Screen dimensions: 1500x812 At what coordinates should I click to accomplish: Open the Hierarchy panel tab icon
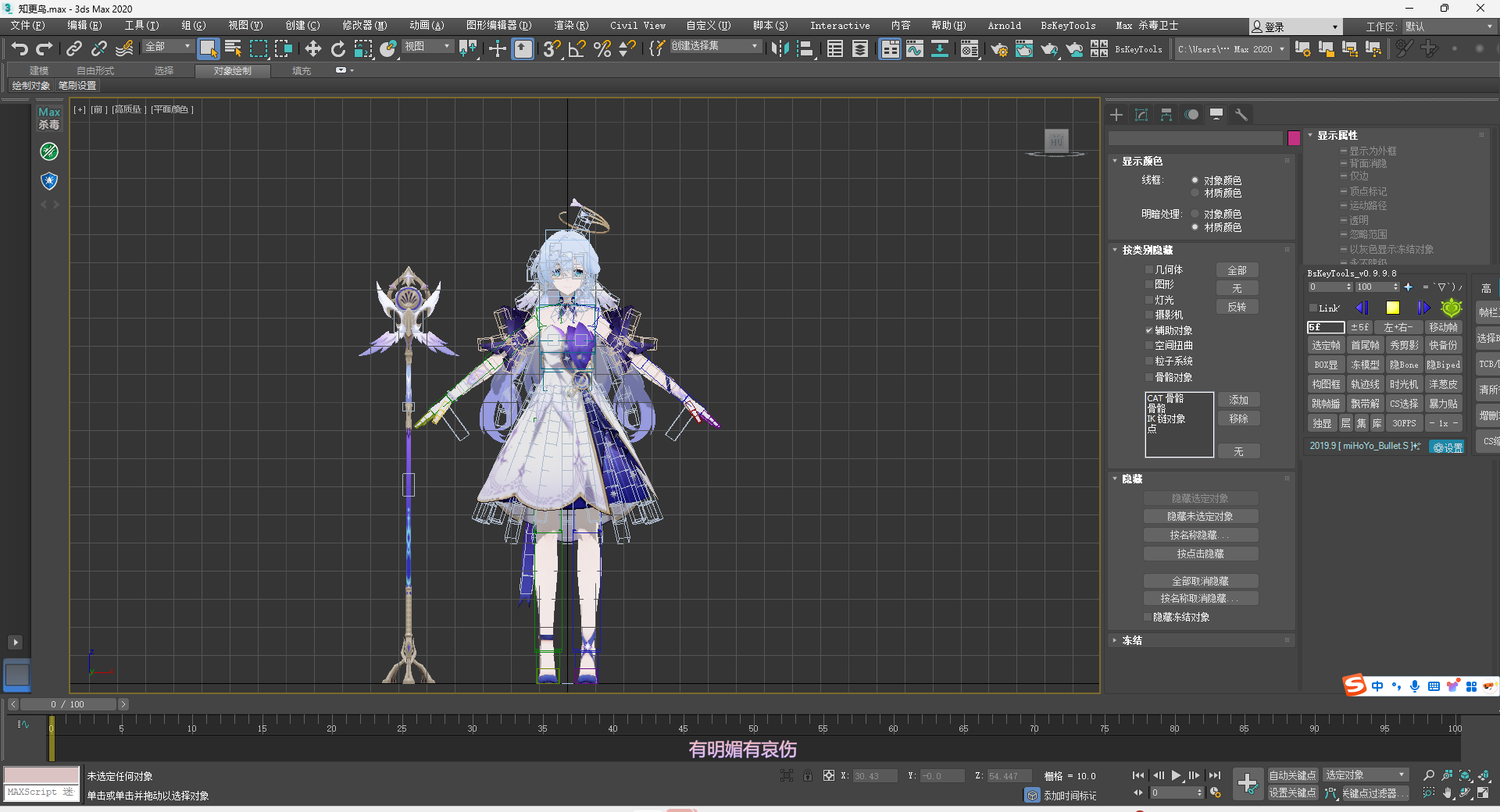click(1166, 115)
